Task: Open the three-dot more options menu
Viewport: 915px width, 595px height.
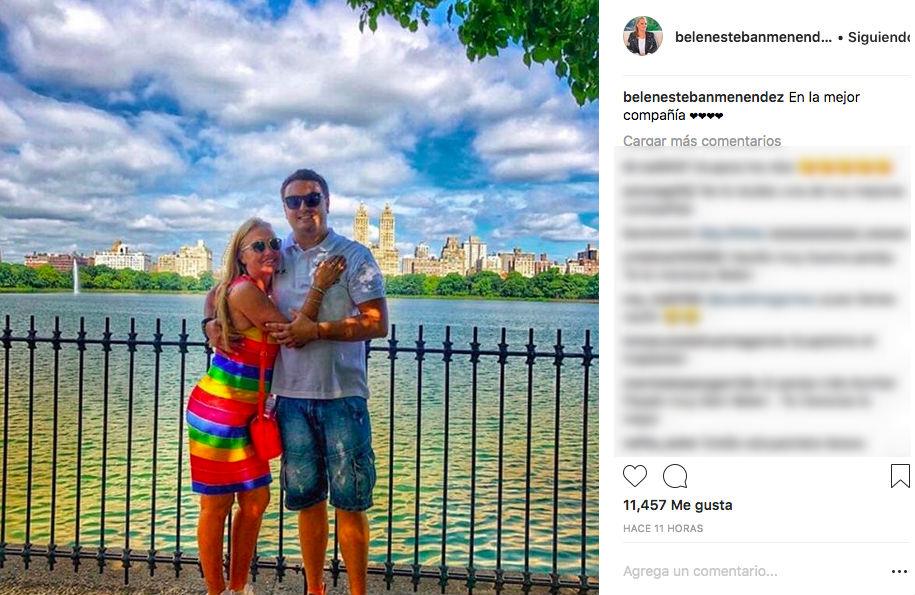Action: click(899, 572)
